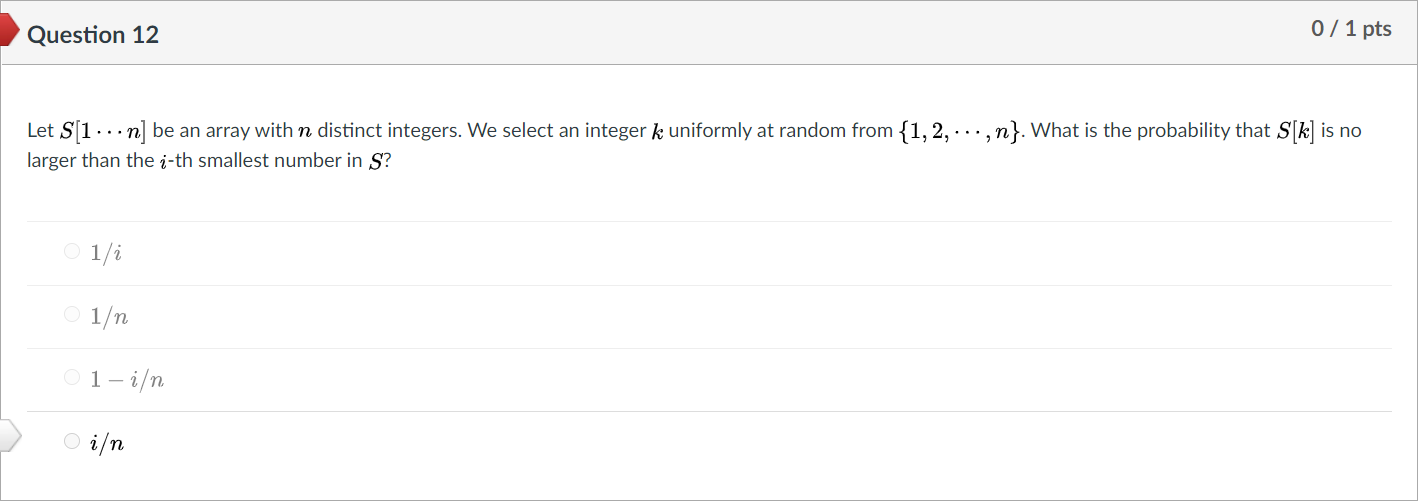1419x502 pixels.
Task: Click the 0 / 1 pts score label
Action: 1351,29
